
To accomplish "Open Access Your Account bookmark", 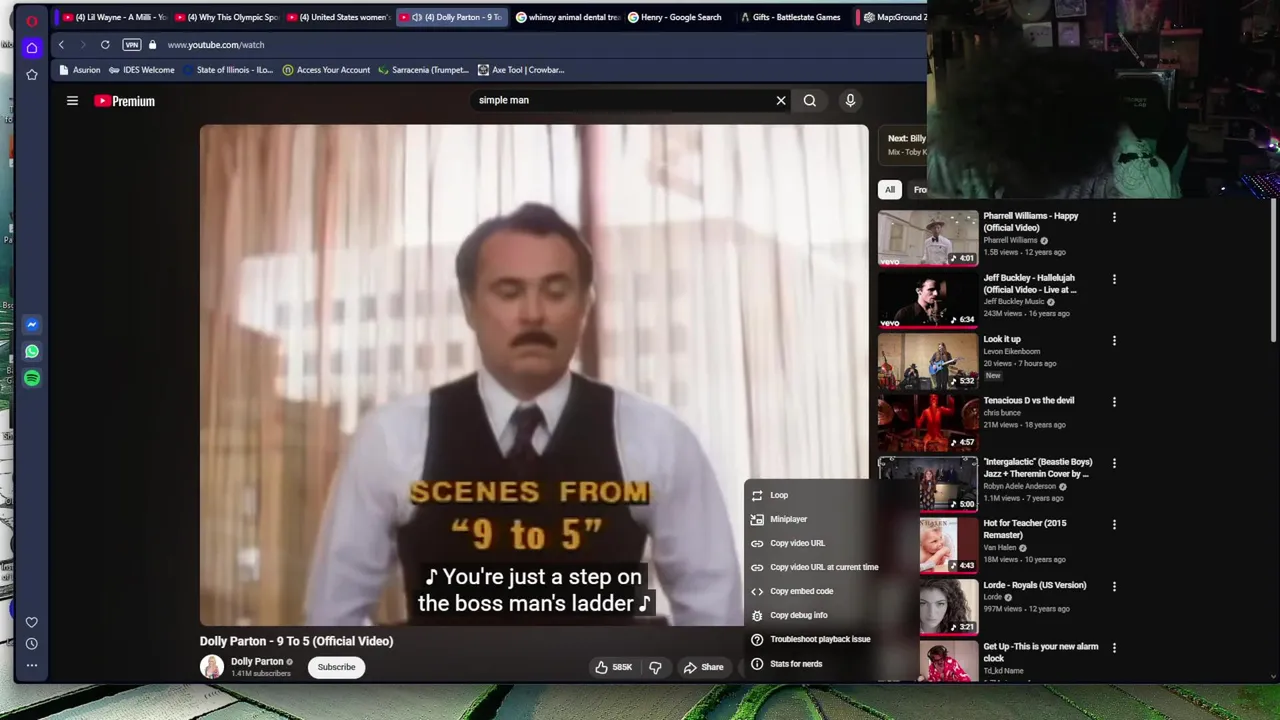I will tap(327, 70).
